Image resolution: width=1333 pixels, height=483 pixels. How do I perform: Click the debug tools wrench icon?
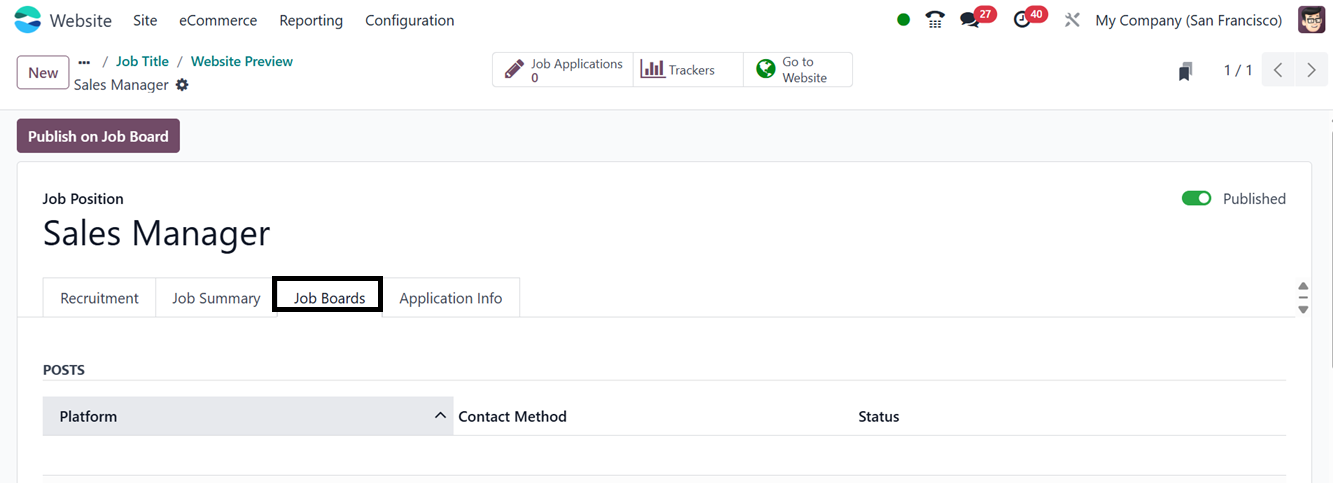coord(1072,20)
